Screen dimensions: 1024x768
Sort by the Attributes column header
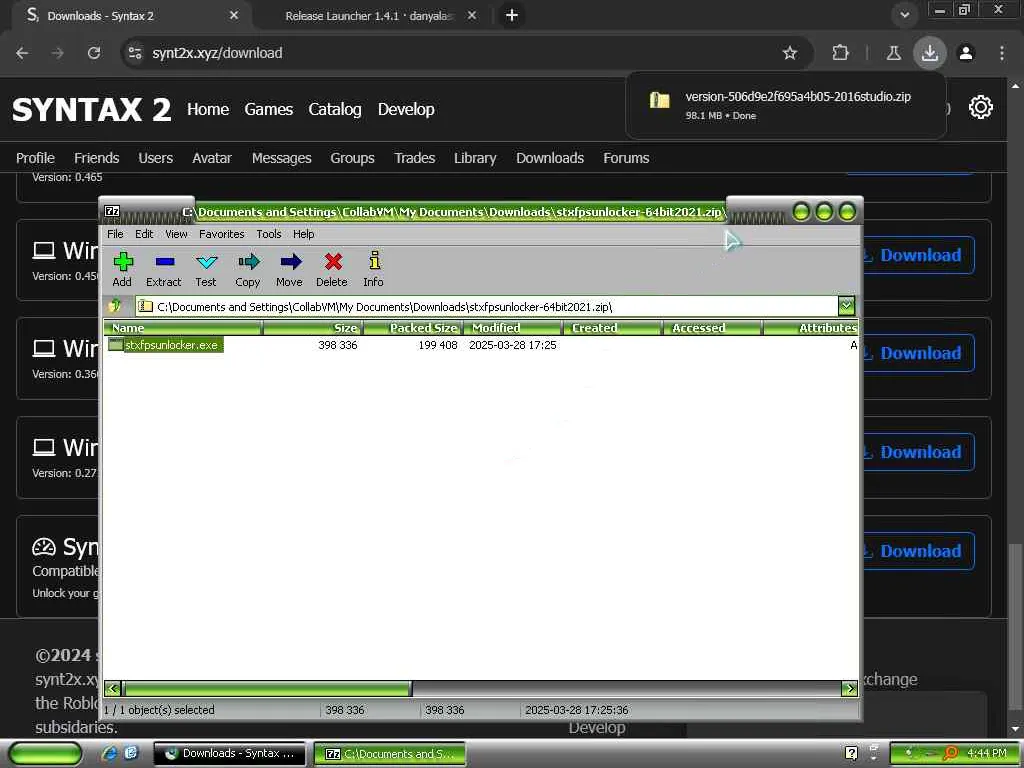coord(810,328)
